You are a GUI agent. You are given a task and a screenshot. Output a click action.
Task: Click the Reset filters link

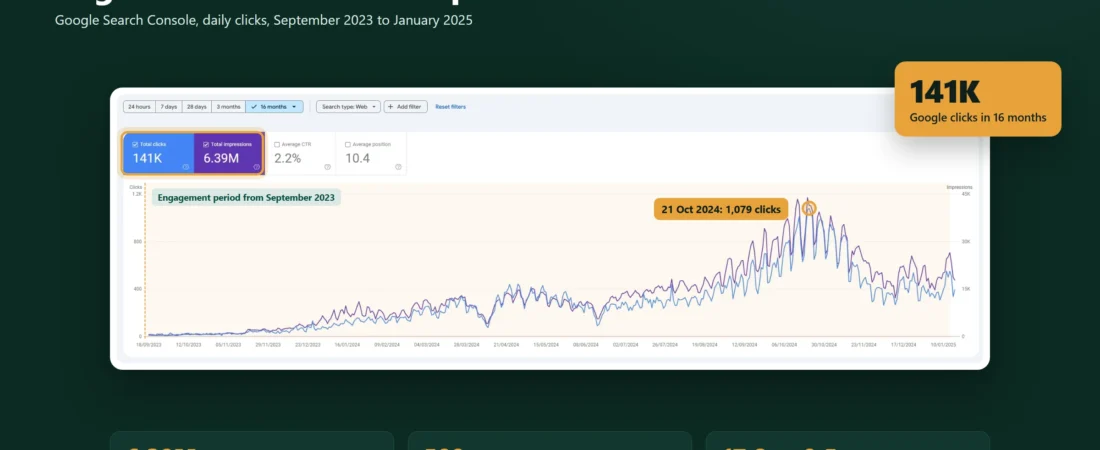coord(450,107)
